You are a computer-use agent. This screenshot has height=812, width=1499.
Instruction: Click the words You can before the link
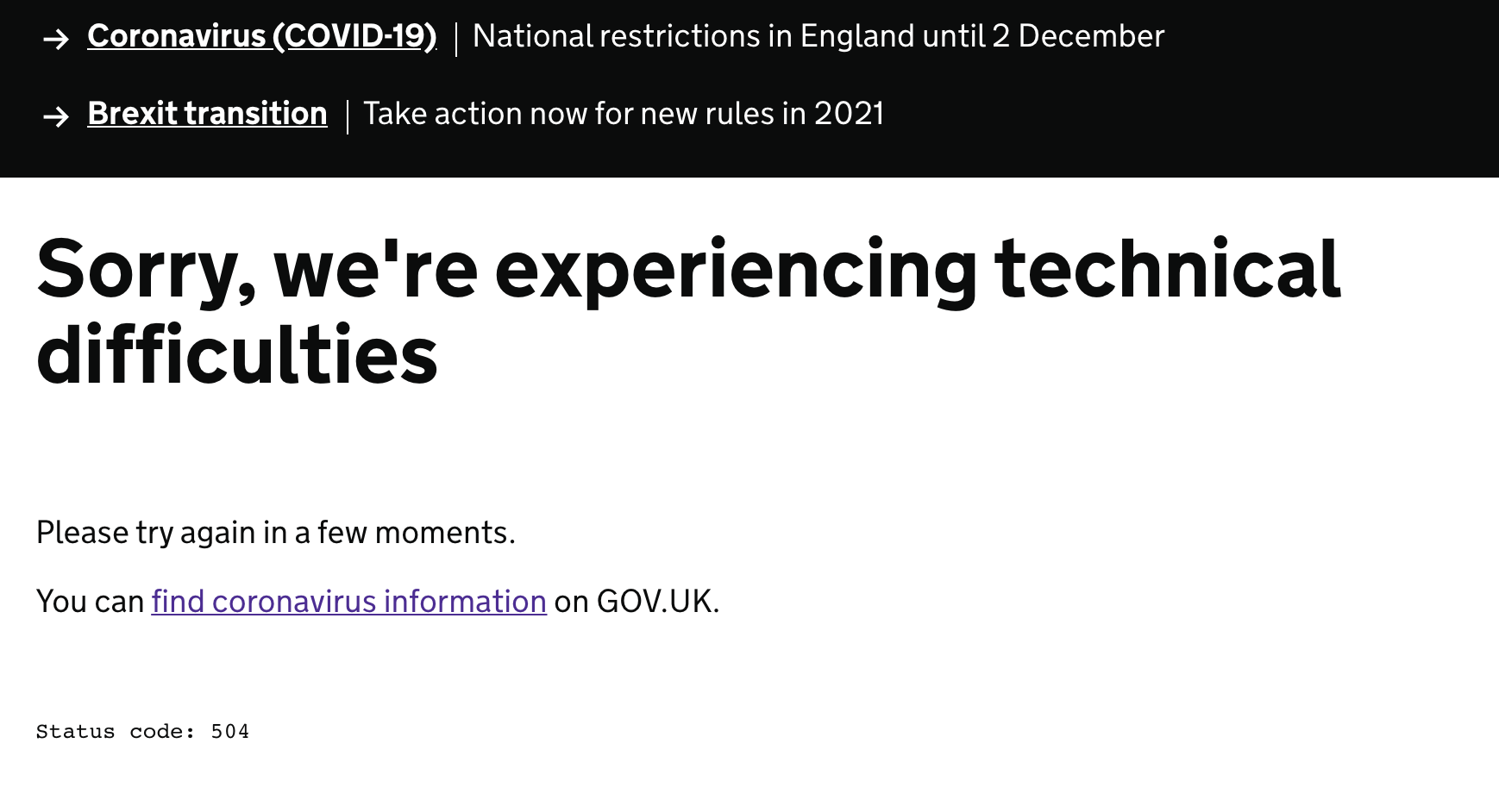[90, 602]
